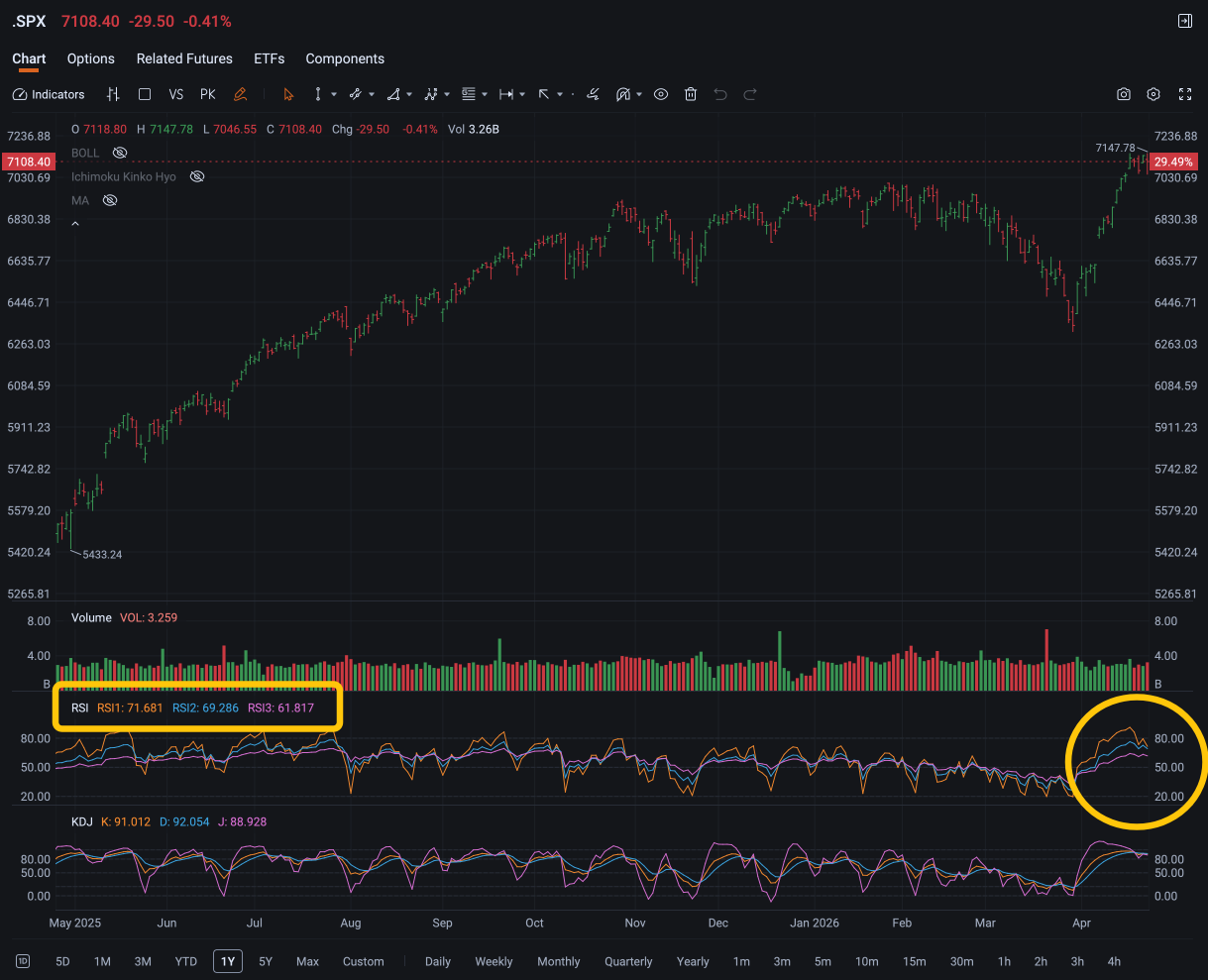This screenshot has height=980, width=1208.
Task: Select the 5Y time range
Action: click(x=266, y=961)
